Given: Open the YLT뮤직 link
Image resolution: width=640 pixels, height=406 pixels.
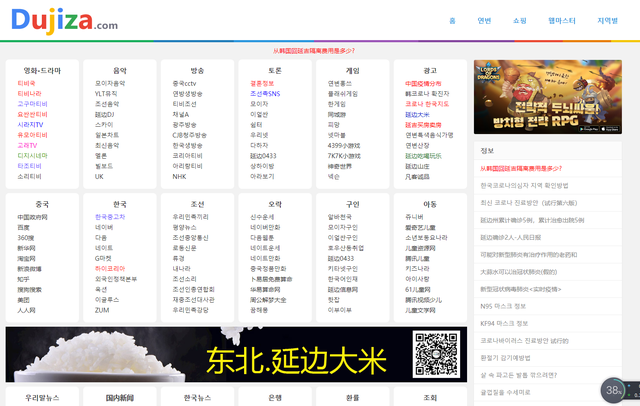Looking at the screenshot, I should (106, 93).
